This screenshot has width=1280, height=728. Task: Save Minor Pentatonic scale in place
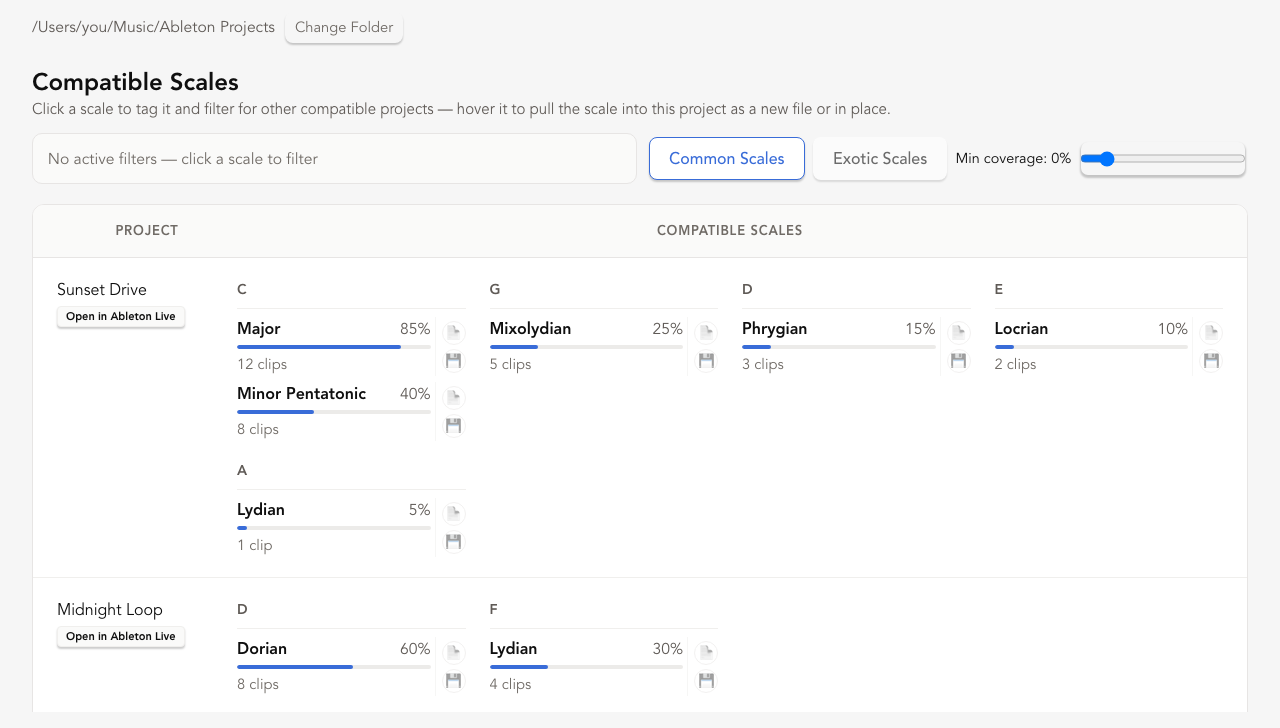click(454, 426)
